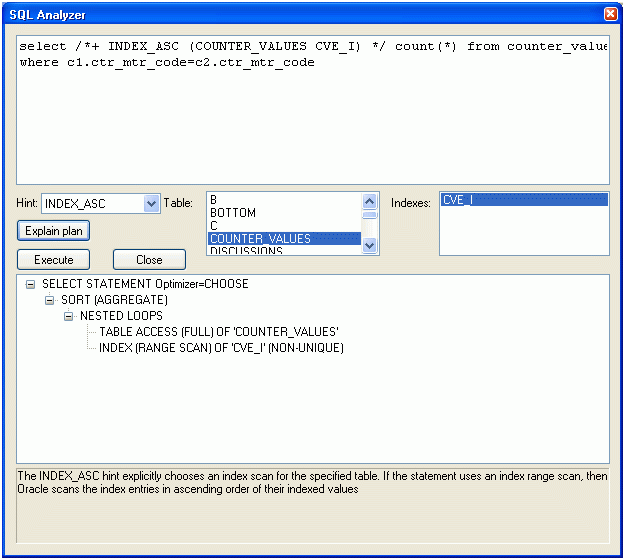627x560 pixels.
Task: Select the NESTED LOOPS tree row
Action: (121, 316)
